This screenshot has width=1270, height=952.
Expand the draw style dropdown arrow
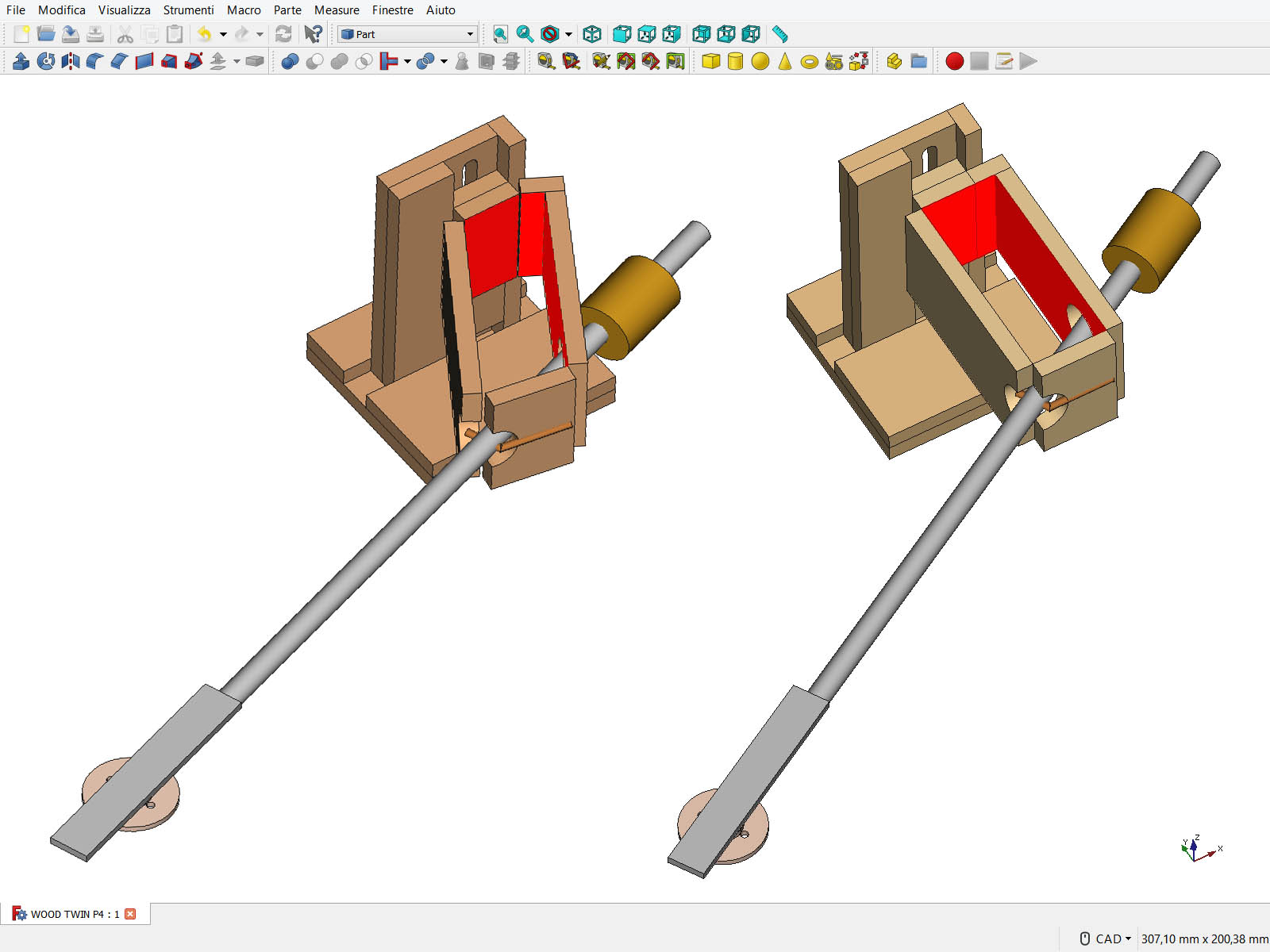coord(568,34)
